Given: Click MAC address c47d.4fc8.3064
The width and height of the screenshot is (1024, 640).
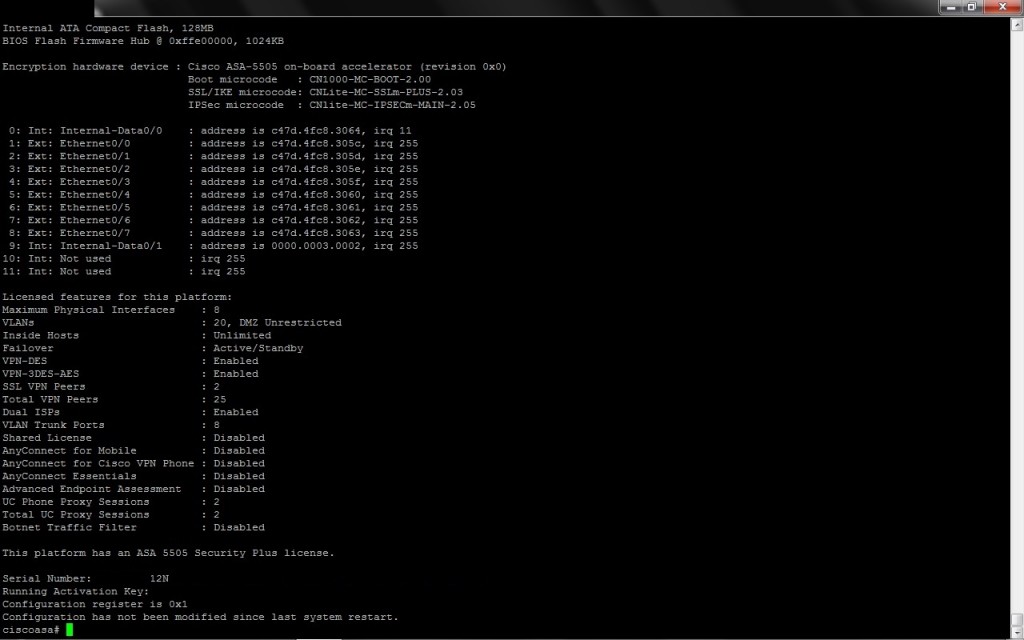Looking at the screenshot, I should 318,131.
